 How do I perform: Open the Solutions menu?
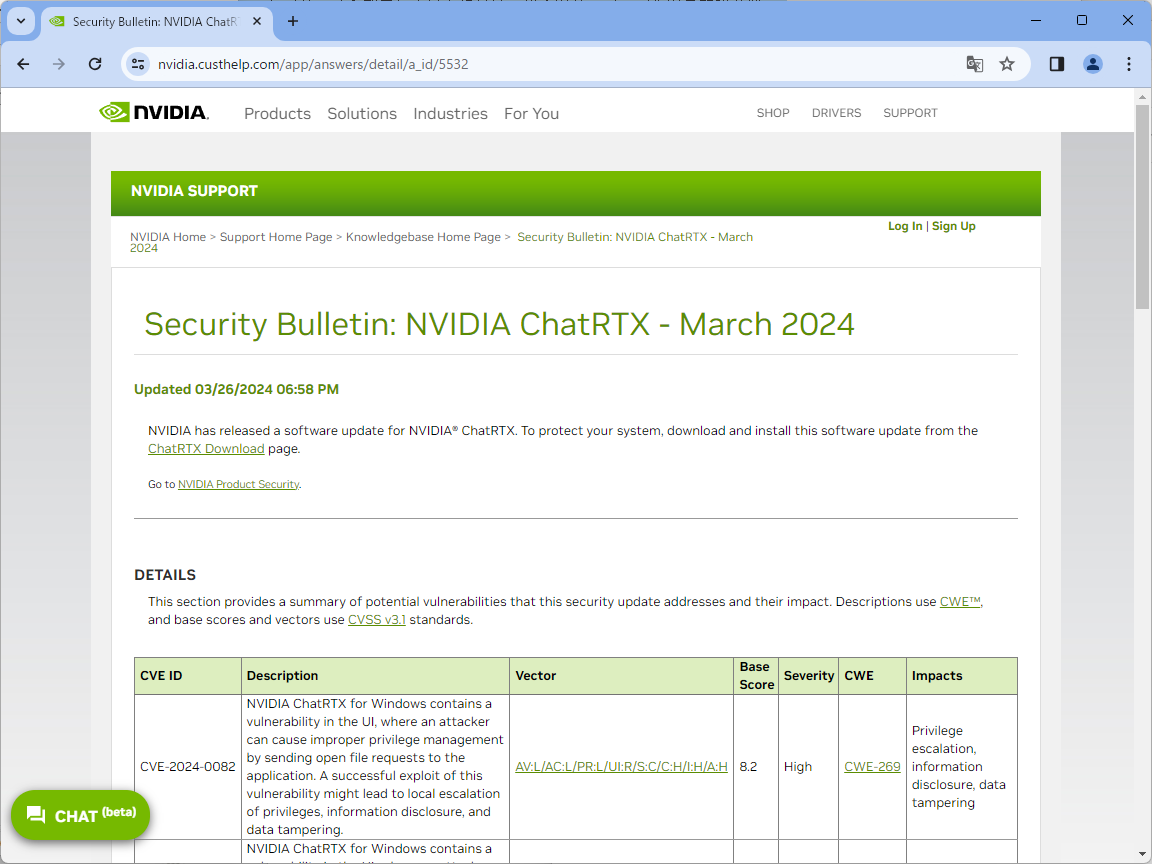[x=361, y=113]
